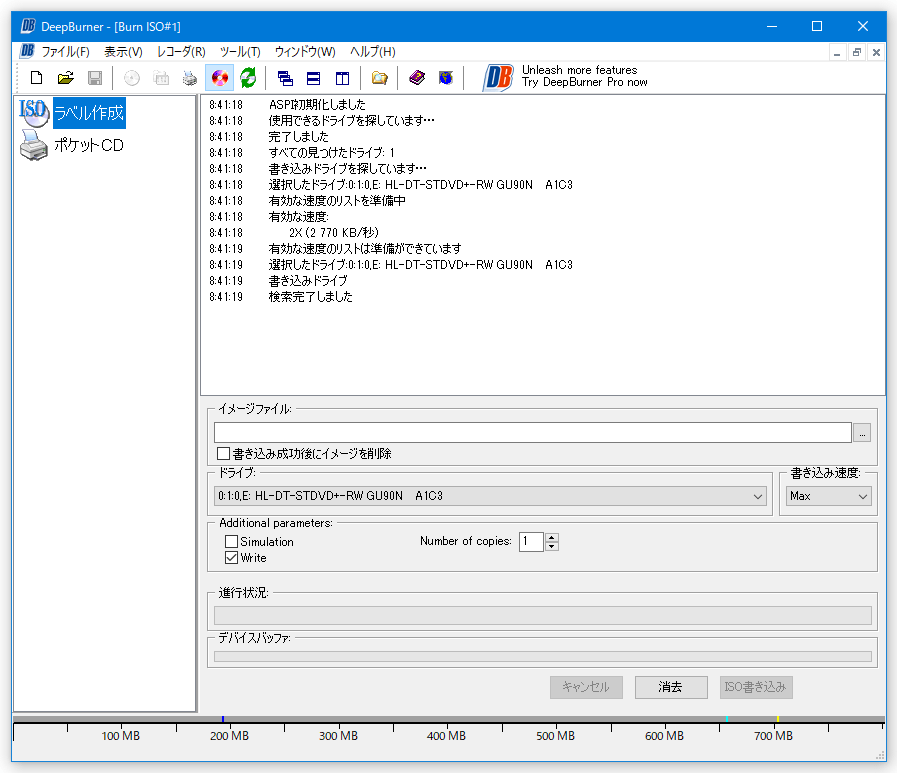Enable the Simulation checkbox

click(x=231, y=541)
